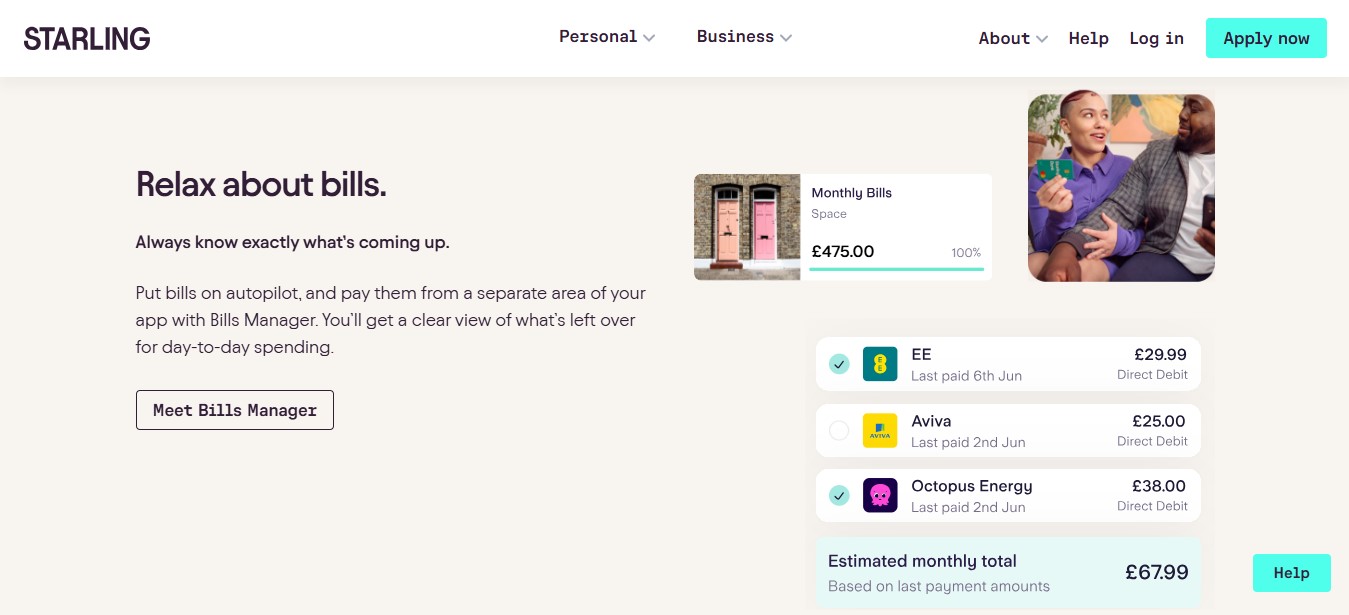1349x615 pixels.
Task: Uncheck the EE bill checkbox
Action: tap(839, 364)
